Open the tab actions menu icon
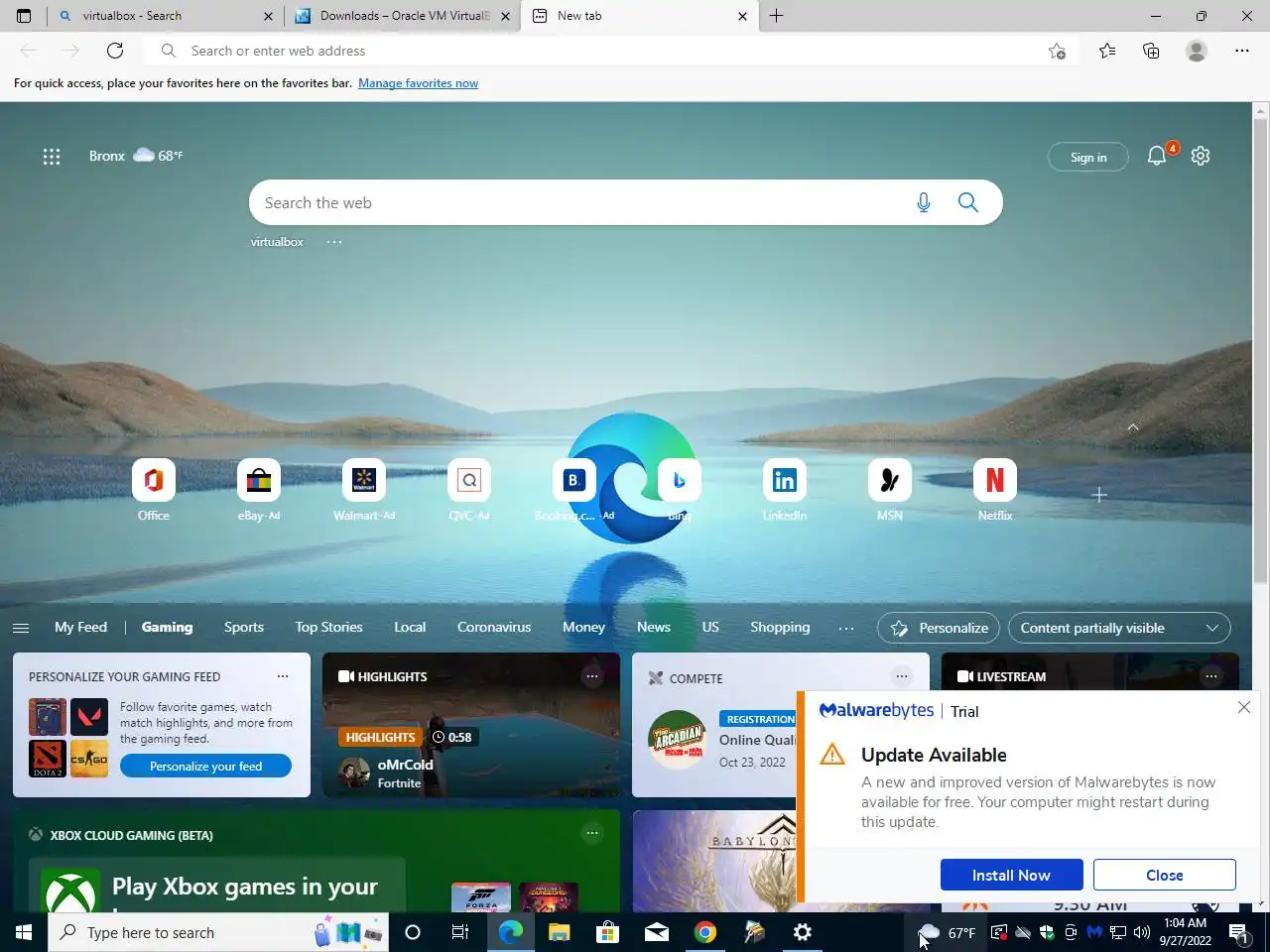Image resolution: width=1270 pixels, height=952 pixels. pyautogui.click(x=24, y=16)
